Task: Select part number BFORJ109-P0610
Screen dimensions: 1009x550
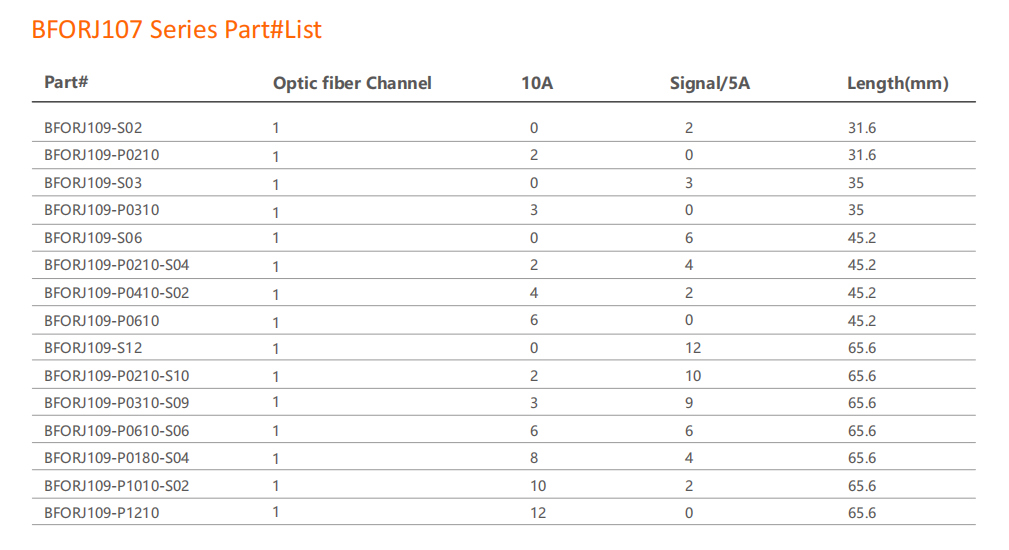Action: (101, 321)
